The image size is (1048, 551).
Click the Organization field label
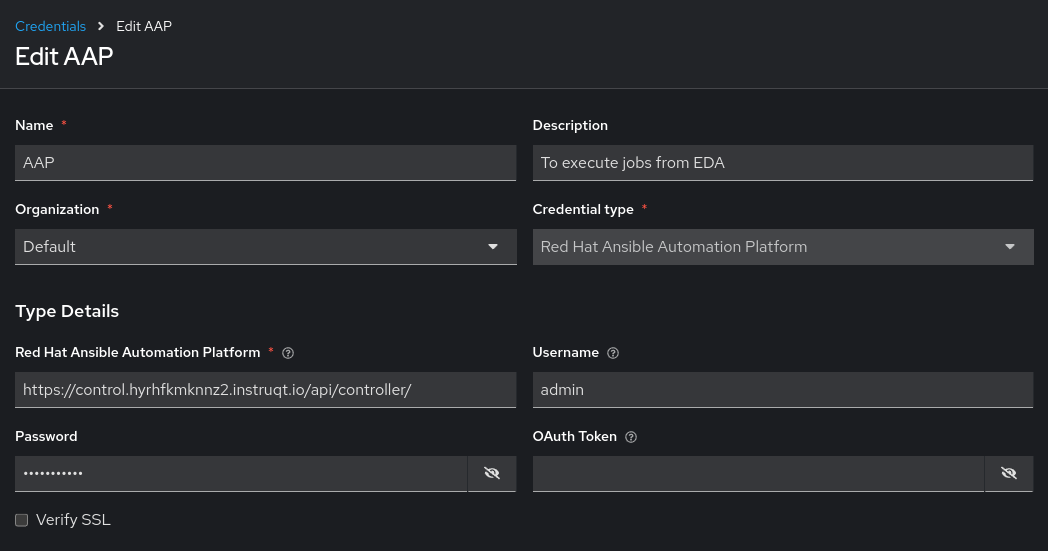pyautogui.click(x=57, y=209)
